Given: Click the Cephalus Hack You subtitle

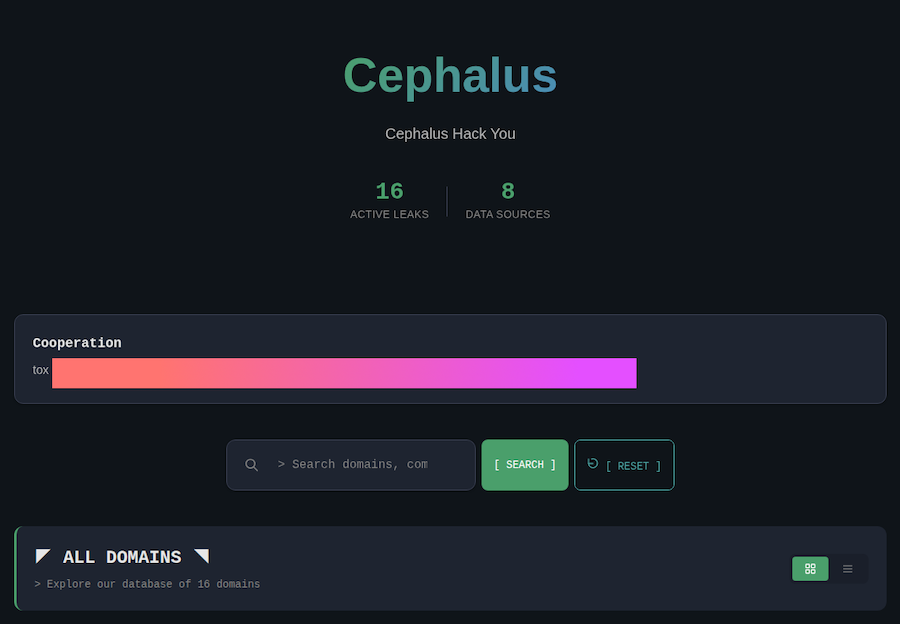Looking at the screenshot, I should coord(450,134).
